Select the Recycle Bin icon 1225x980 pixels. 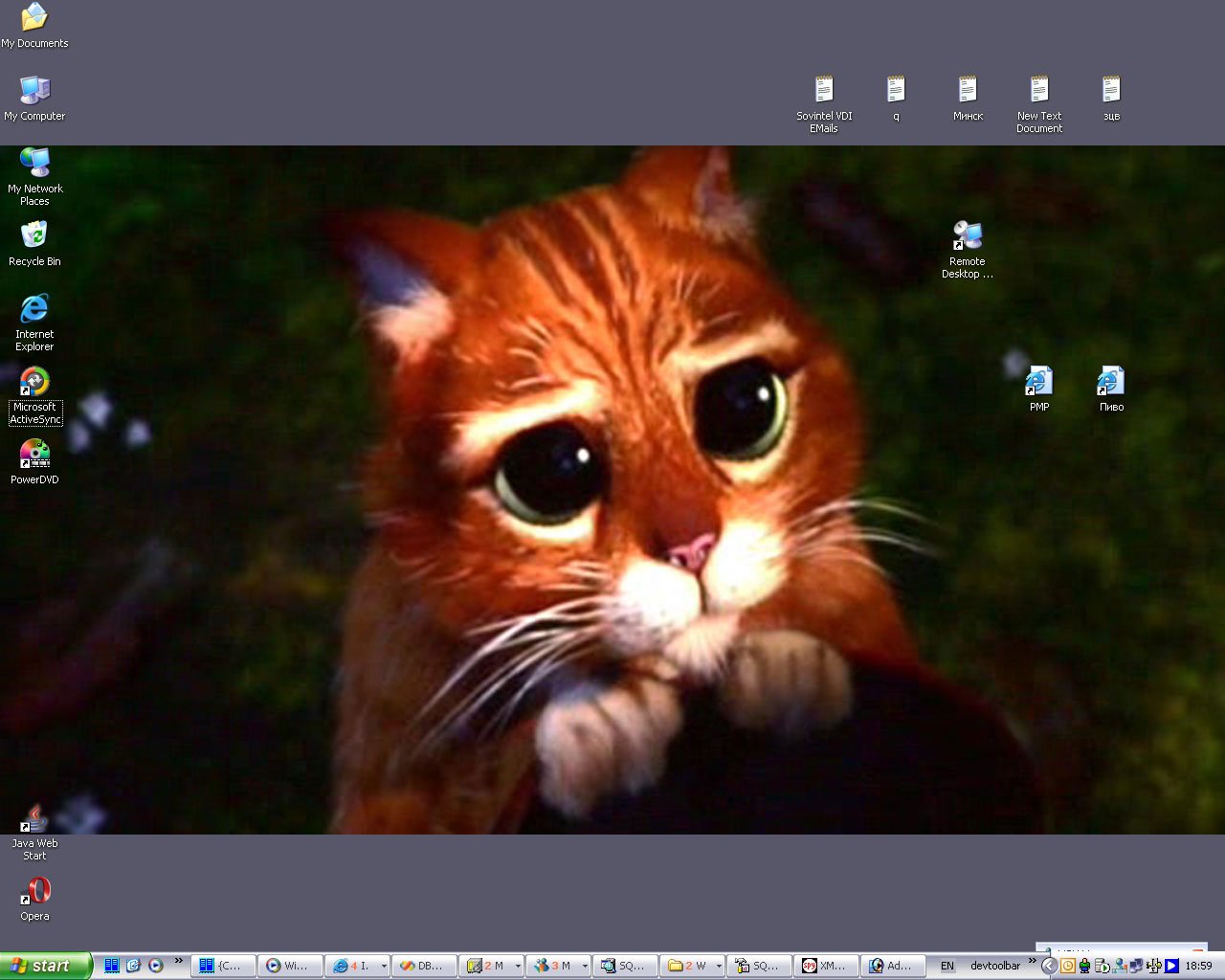tap(34, 244)
